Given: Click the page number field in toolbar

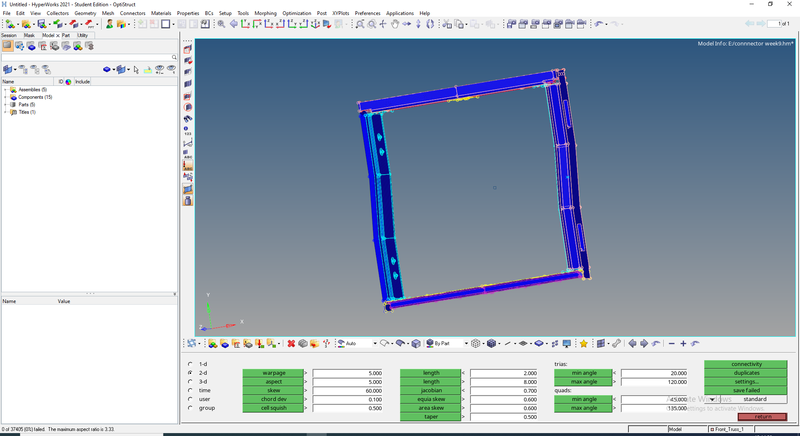Looking at the screenshot, I should tap(774, 24).
